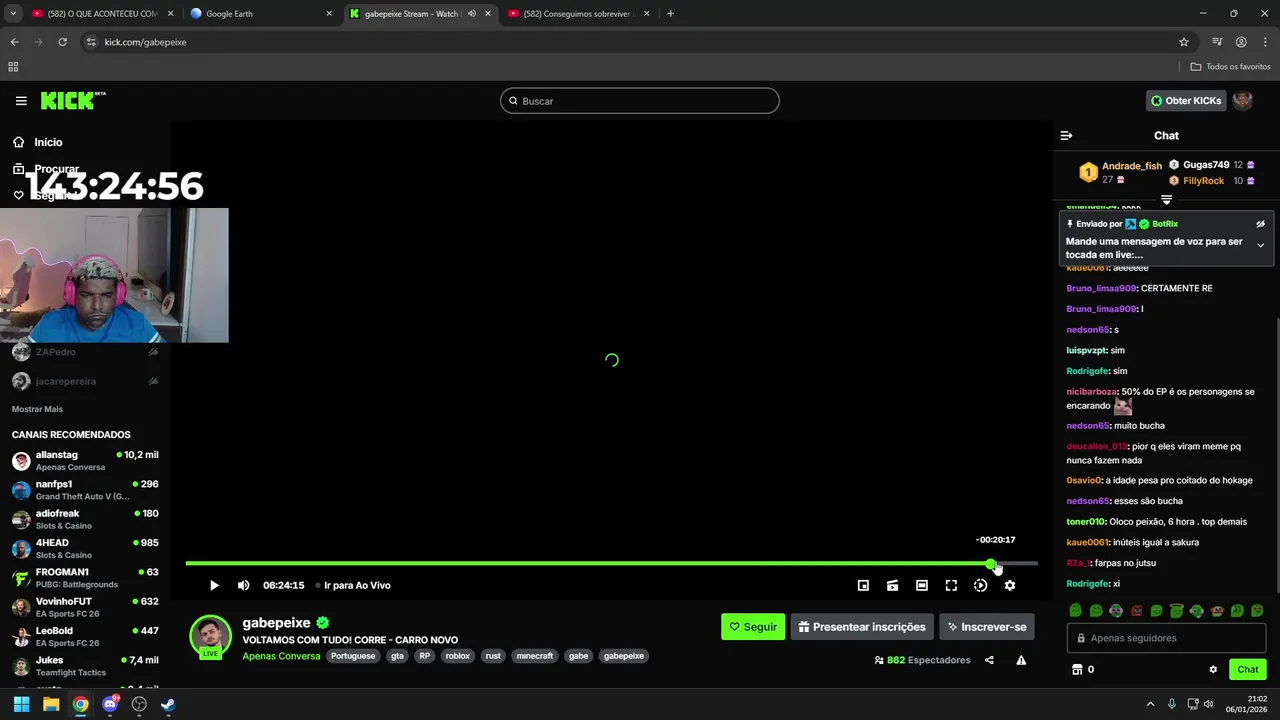
Task: Mute the stream volume icon
Action: pyautogui.click(x=243, y=585)
